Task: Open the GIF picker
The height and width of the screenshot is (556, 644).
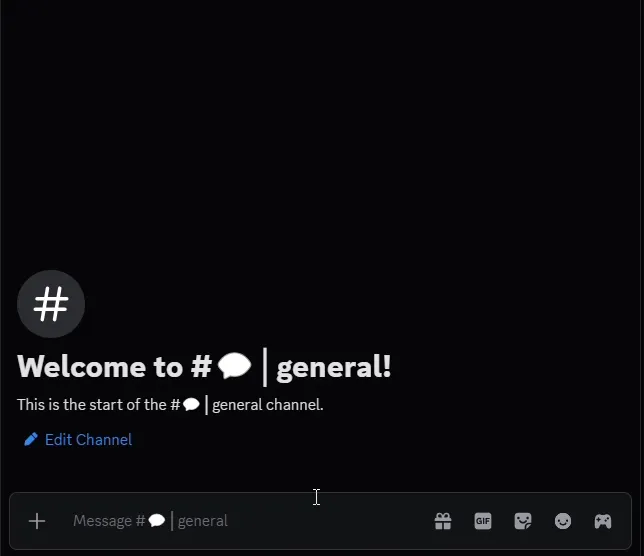Action: pyautogui.click(x=483, y=521)
